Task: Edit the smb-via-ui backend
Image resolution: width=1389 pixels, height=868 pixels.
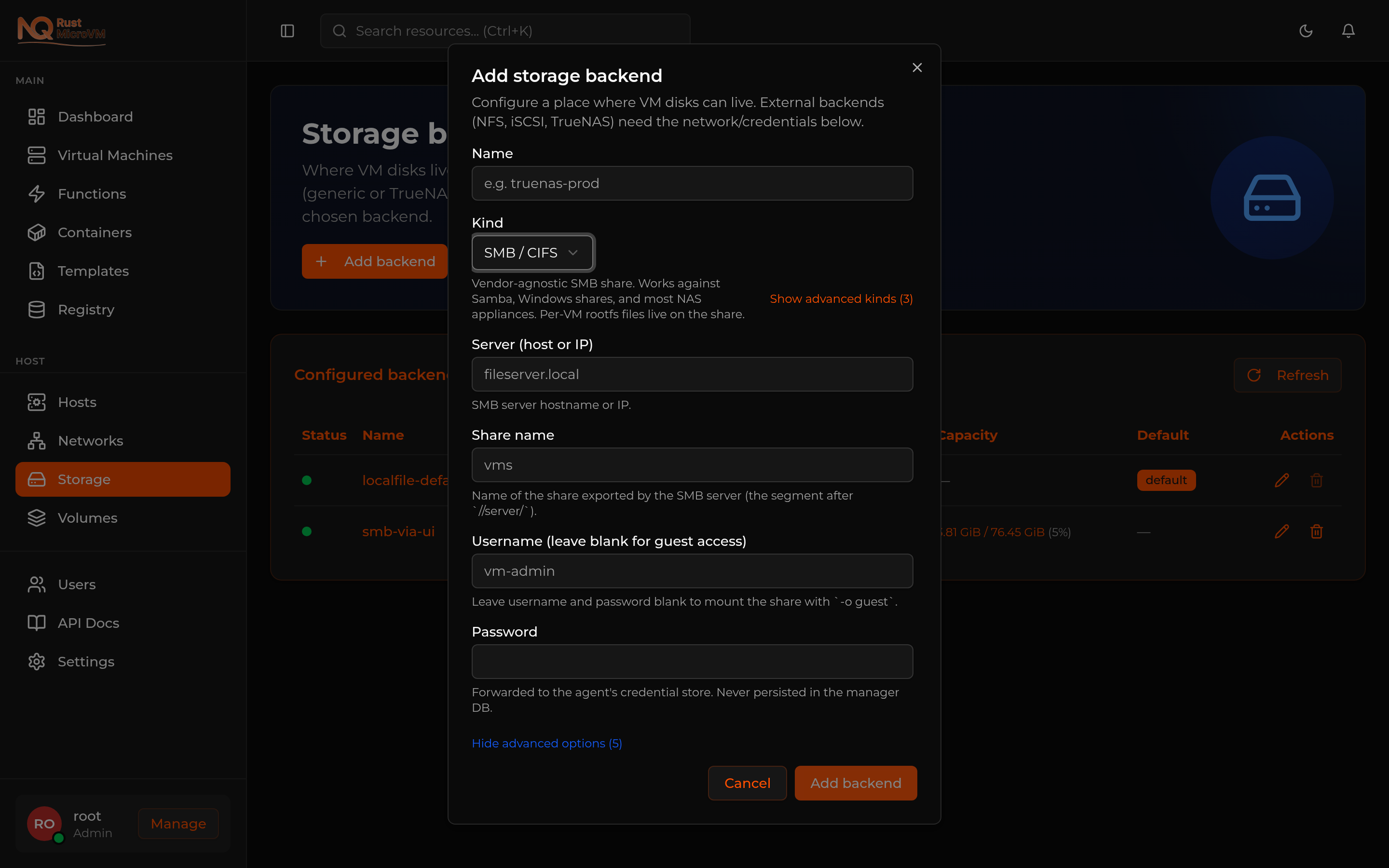Action: 1281,531
